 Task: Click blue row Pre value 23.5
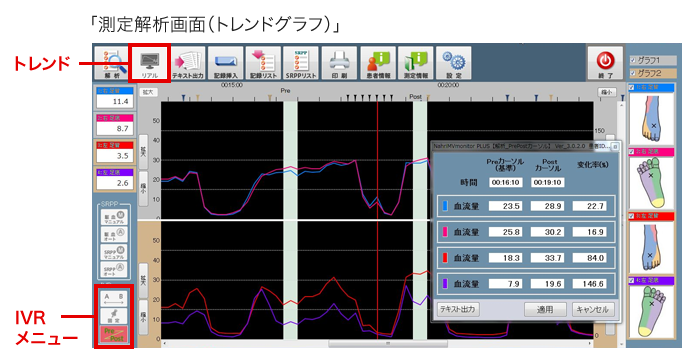[x=505, y=206]
